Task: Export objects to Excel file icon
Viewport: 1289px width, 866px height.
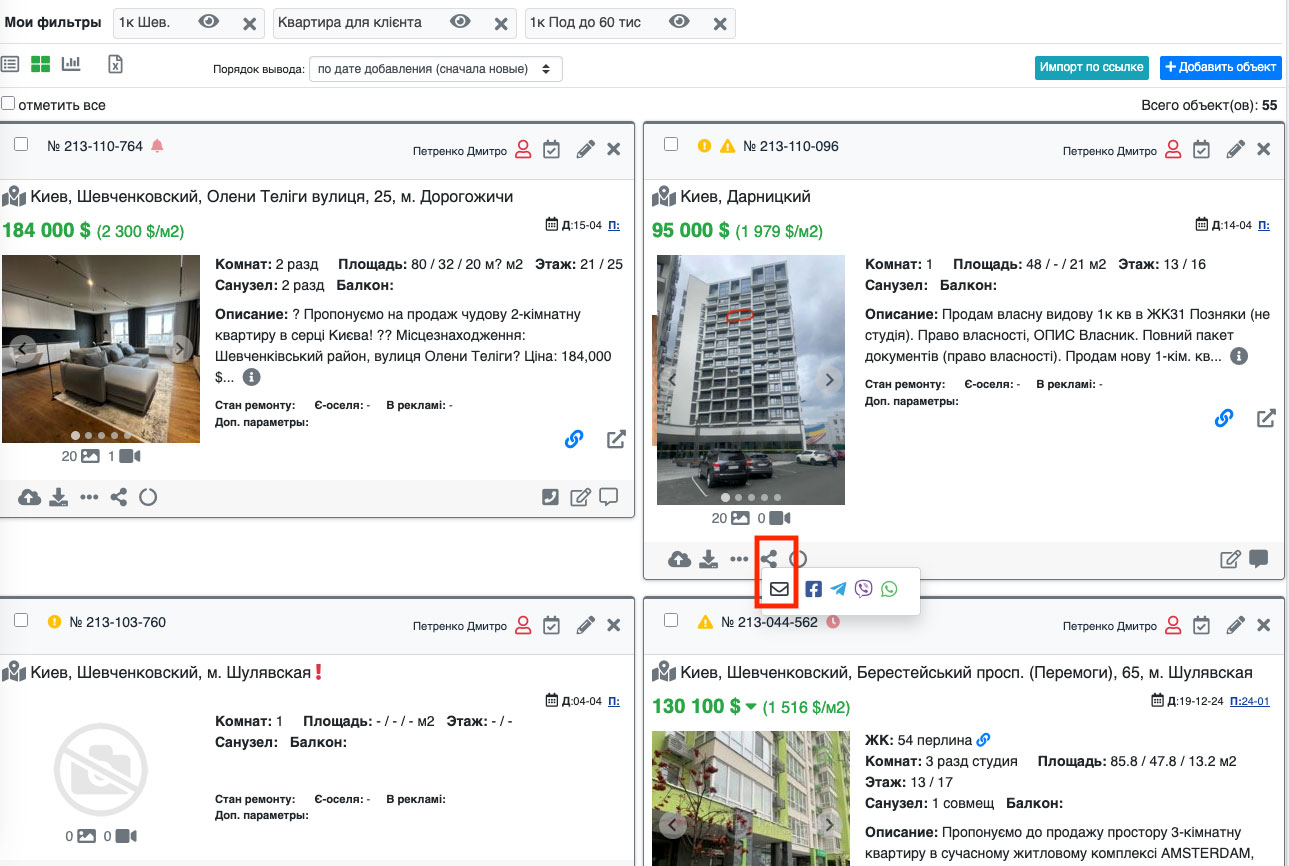Action: 115,65
